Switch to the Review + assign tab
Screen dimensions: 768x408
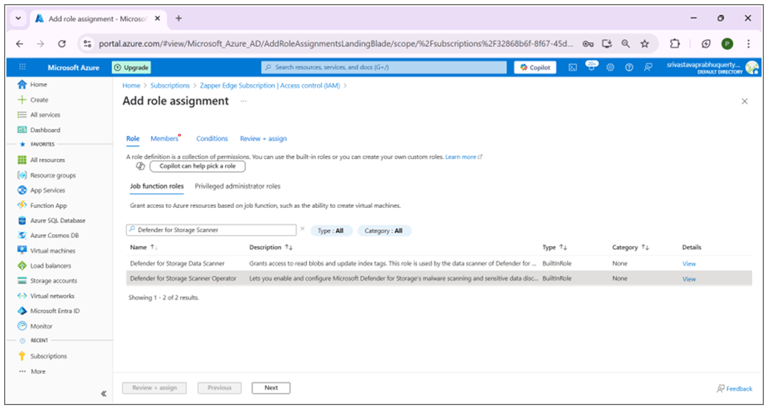click(264, 139)
